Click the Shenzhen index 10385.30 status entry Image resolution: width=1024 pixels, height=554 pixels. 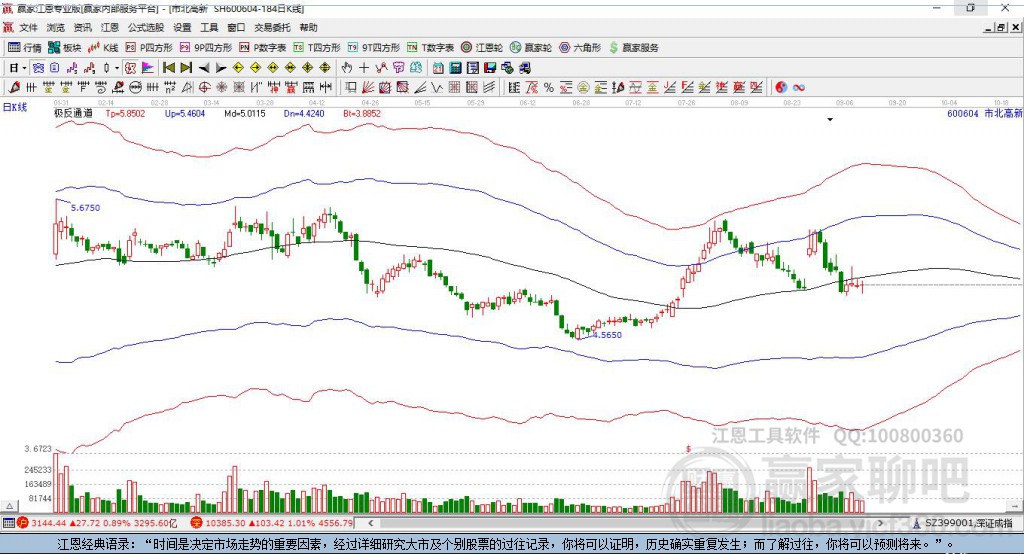coord(272,523)
